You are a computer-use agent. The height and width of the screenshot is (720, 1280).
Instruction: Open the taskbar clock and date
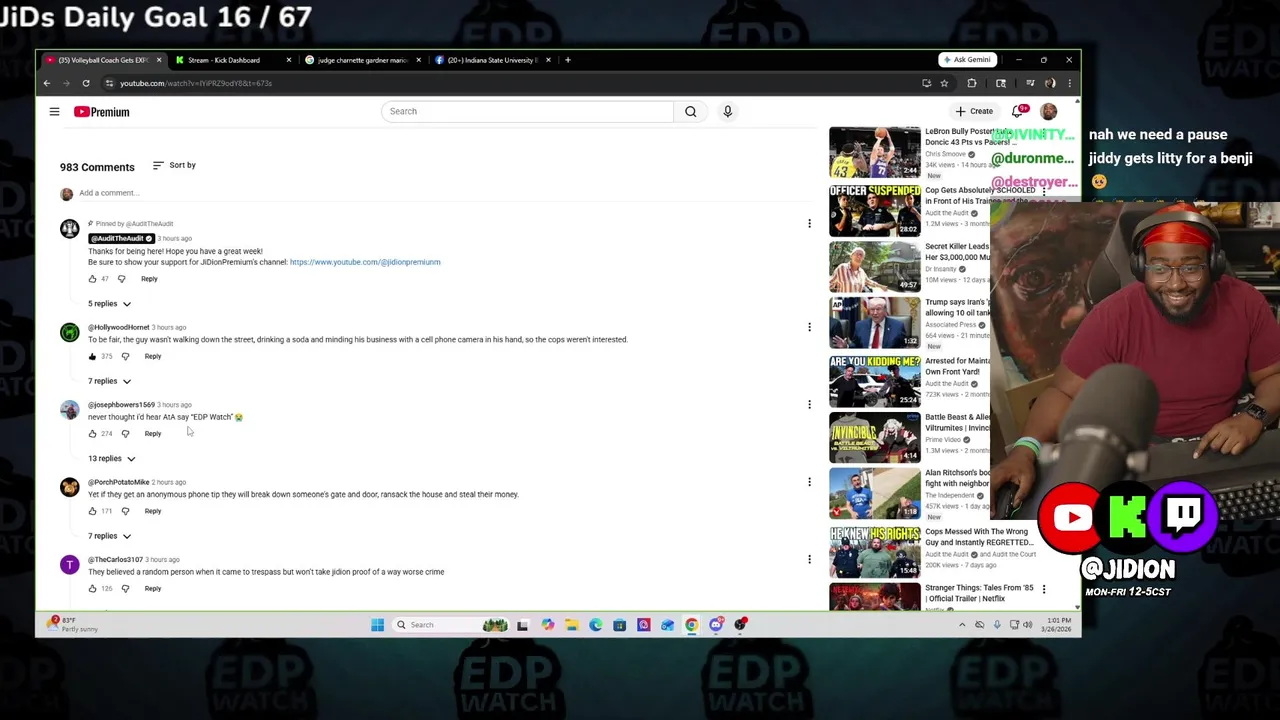click(1057, 625)
